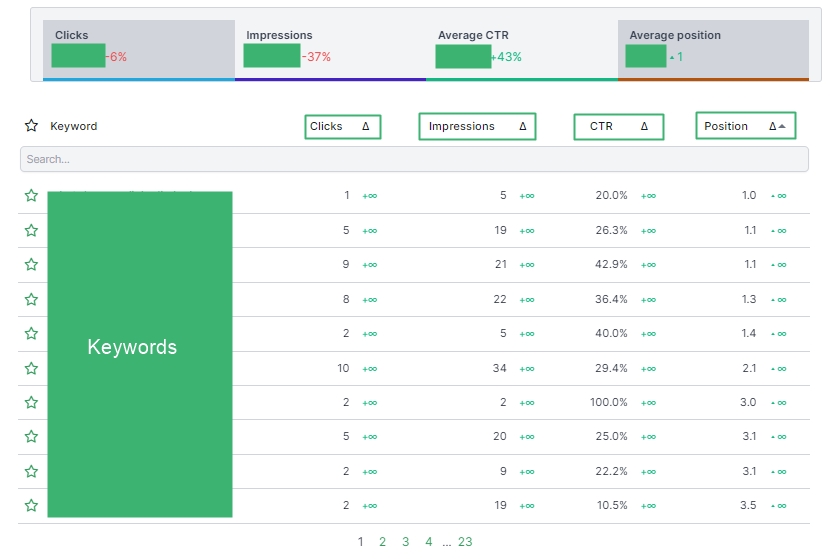Select the Average CTR metric tab

pyautogui.click(x=522, y=50)
